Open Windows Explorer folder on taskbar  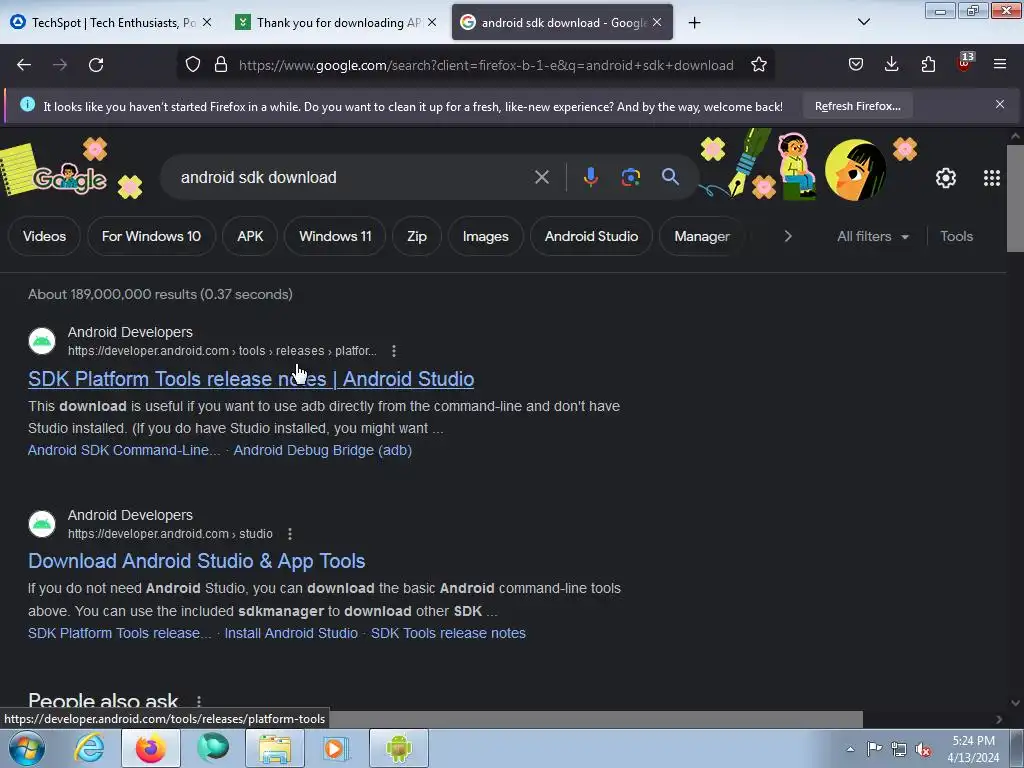pyautogui.click(x=275, y=748)
